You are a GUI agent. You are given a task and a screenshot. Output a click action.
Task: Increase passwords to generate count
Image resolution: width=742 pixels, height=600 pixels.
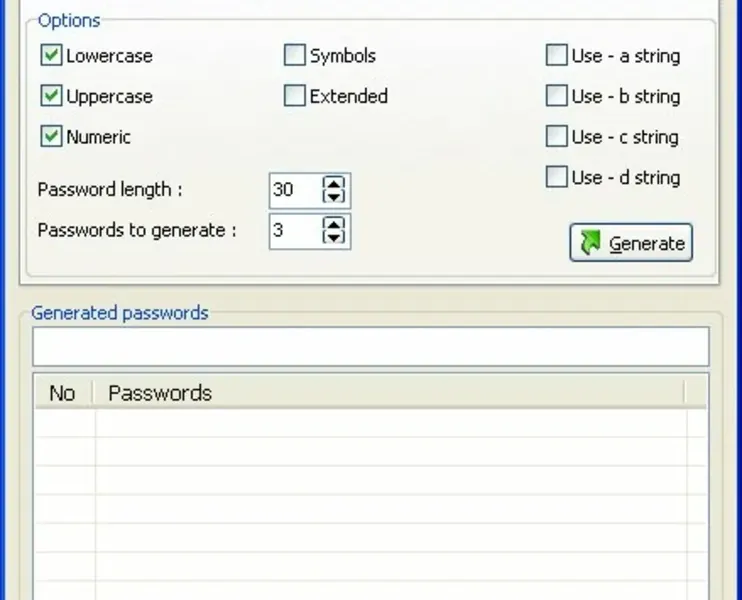click(334, 224)
